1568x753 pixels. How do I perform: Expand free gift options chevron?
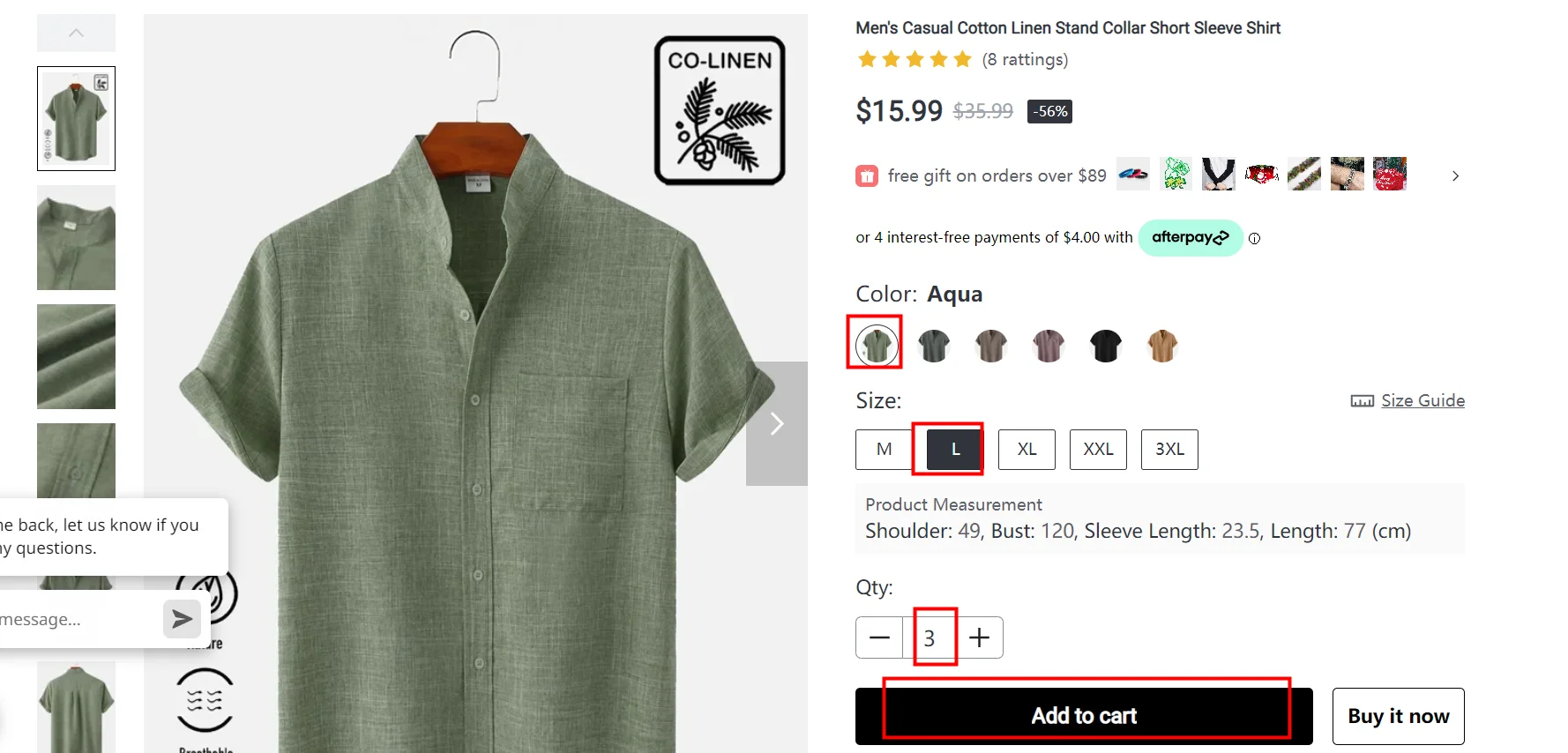coord(1455,175)
